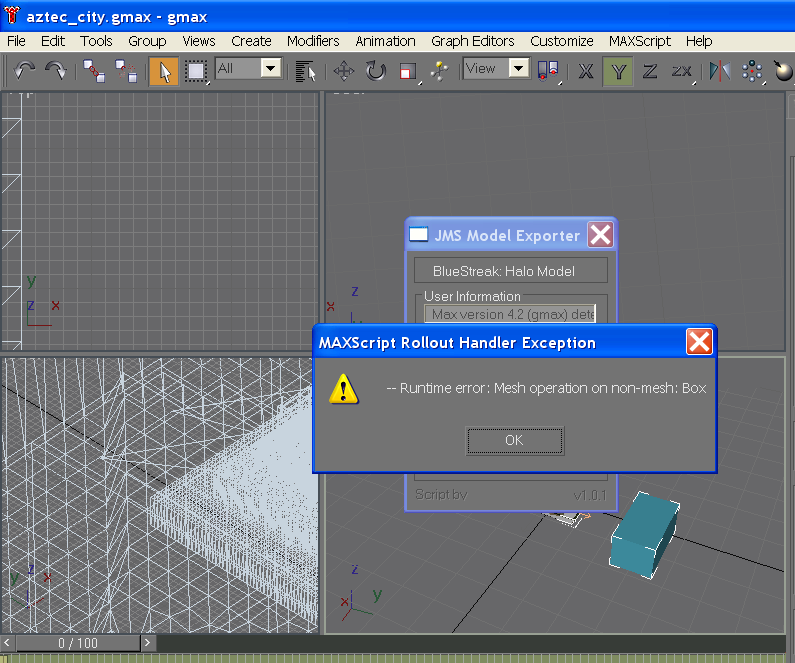The image size is (795, 663).
Task: Open the selection filter 'All' dropdown
Action: pyautogui.click(x=249, y=68)
